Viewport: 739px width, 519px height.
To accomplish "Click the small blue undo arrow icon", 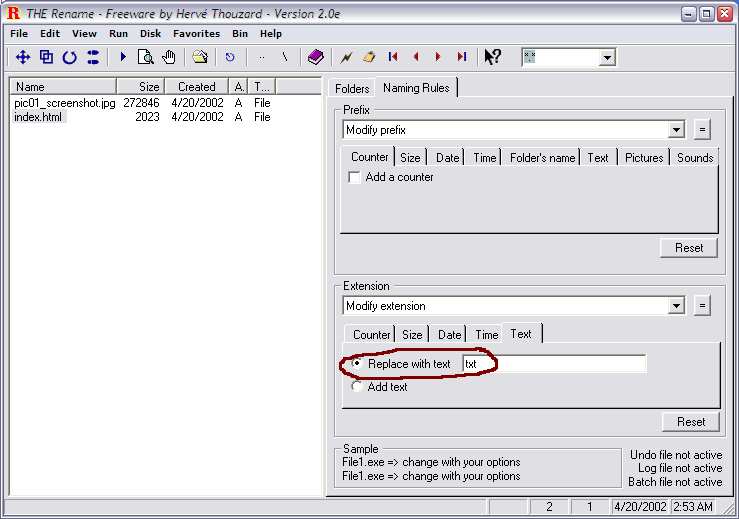I will (230, 57).
